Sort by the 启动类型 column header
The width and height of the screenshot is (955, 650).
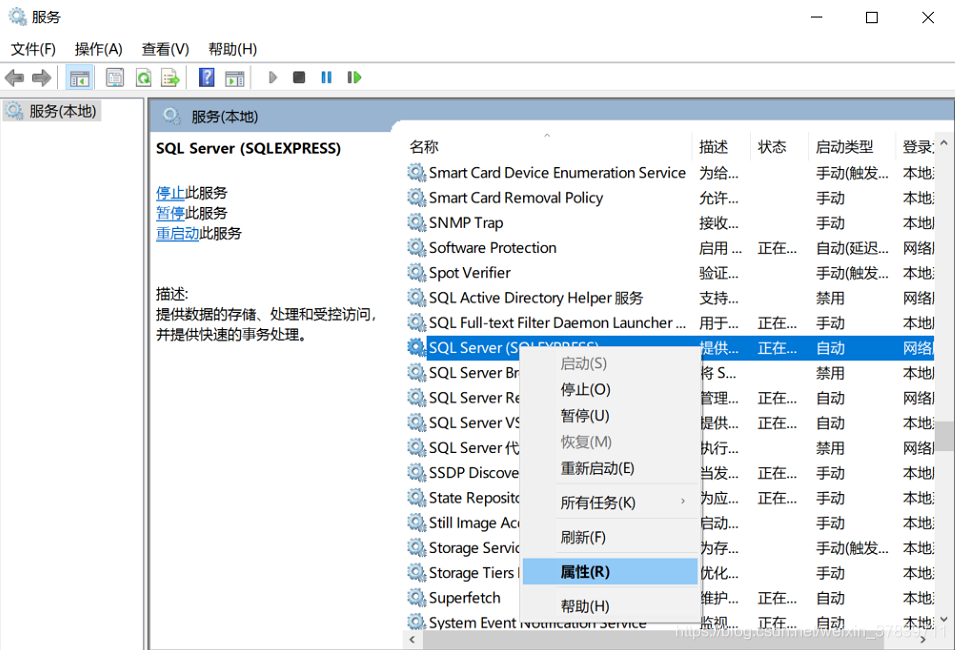(x=851, y=147)
